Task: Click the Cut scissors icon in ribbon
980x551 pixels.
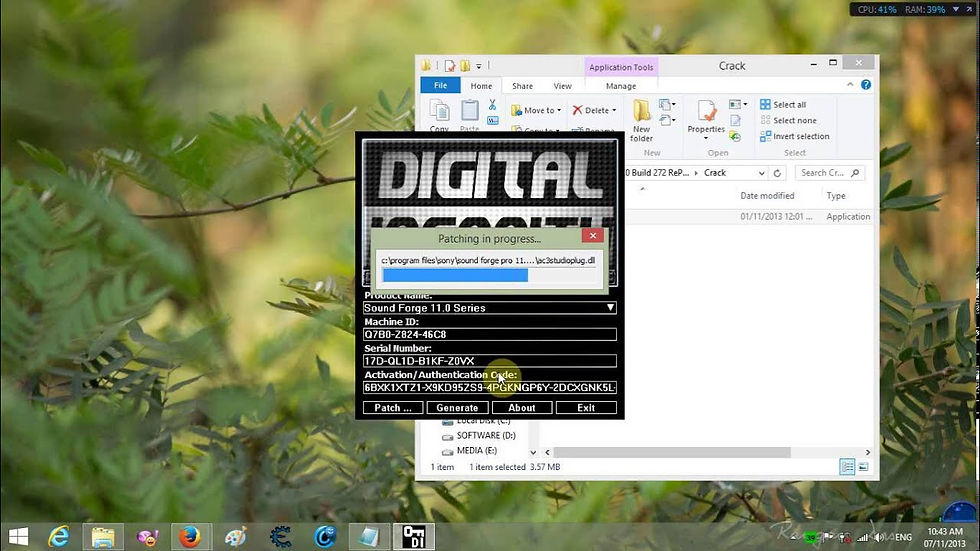Action: [x=493, y=105]
